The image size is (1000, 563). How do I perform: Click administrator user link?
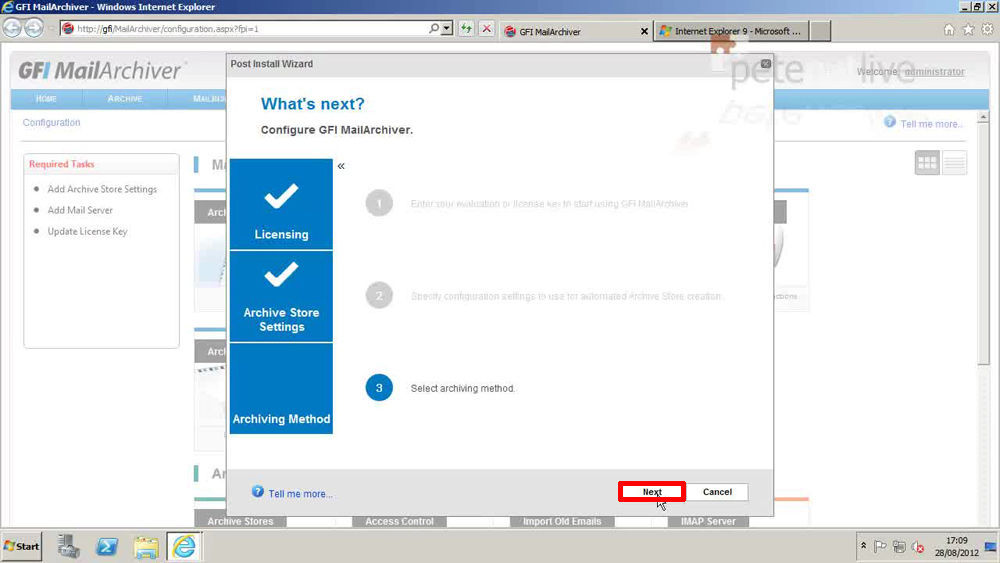tap(934, 71)
